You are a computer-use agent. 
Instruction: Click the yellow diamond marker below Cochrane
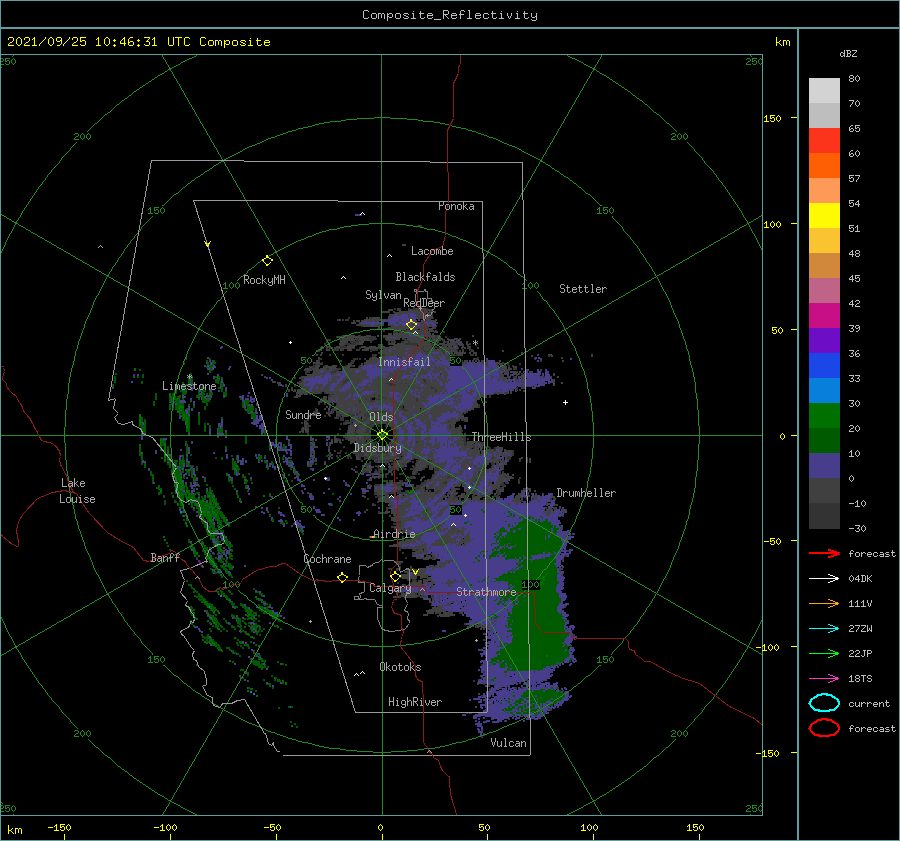click(x=343, y=578)
